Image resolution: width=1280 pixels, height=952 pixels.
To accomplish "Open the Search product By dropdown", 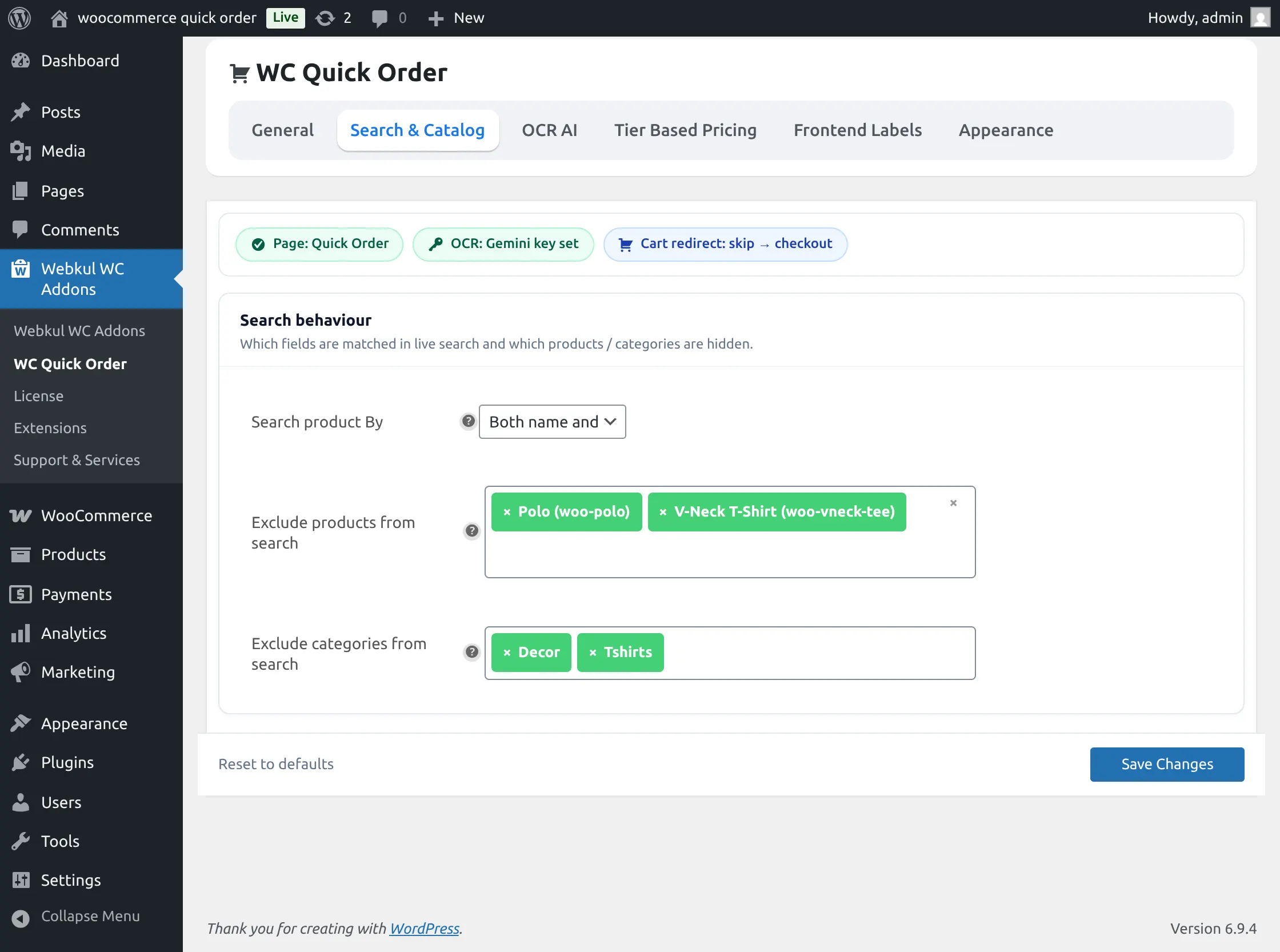I will point(552,422).
